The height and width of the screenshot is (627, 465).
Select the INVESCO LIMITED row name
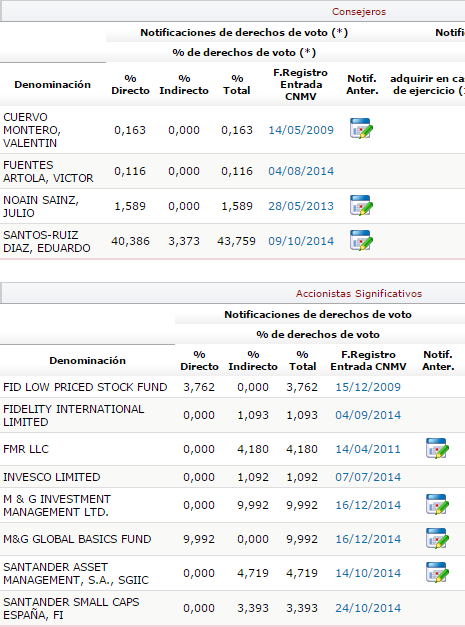coord(52,477)
